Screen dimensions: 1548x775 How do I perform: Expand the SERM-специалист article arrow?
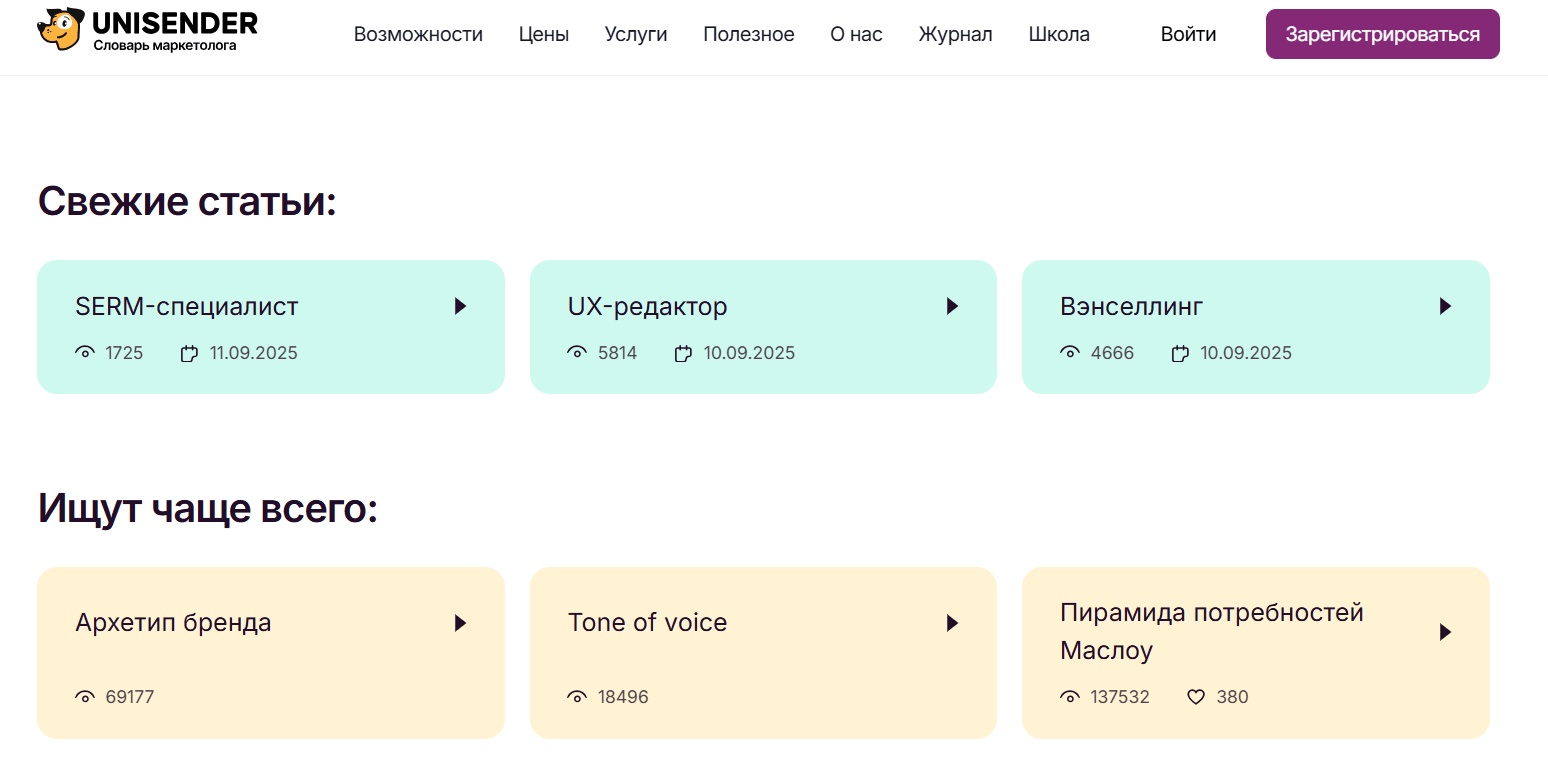coord(460,306)
